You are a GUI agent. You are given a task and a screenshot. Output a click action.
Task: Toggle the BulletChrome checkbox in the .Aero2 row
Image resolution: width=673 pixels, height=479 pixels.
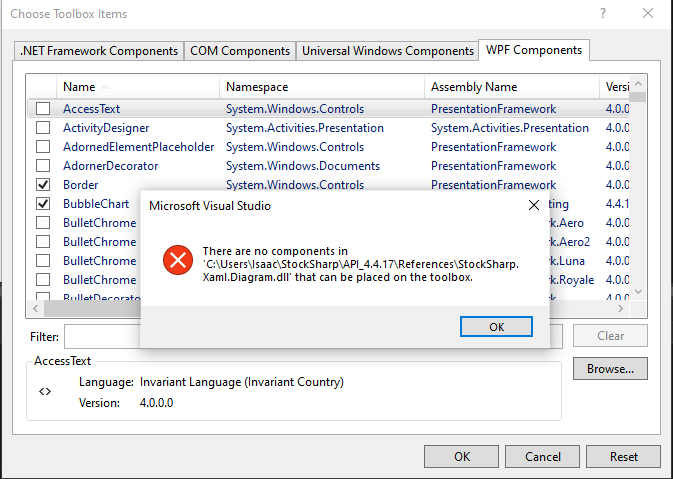point(43,242)
